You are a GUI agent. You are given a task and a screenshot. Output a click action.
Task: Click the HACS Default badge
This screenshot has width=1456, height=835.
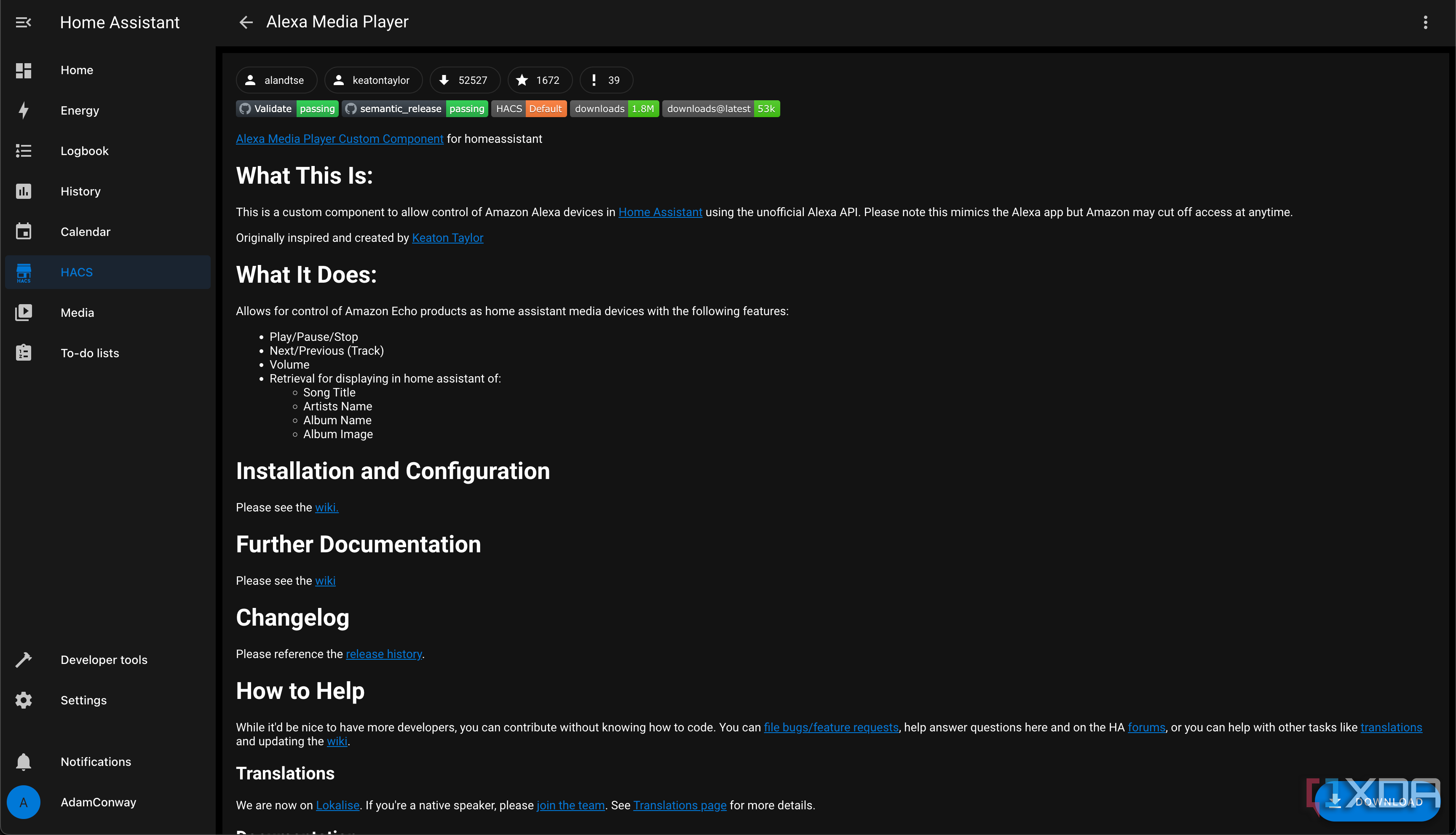529,109
